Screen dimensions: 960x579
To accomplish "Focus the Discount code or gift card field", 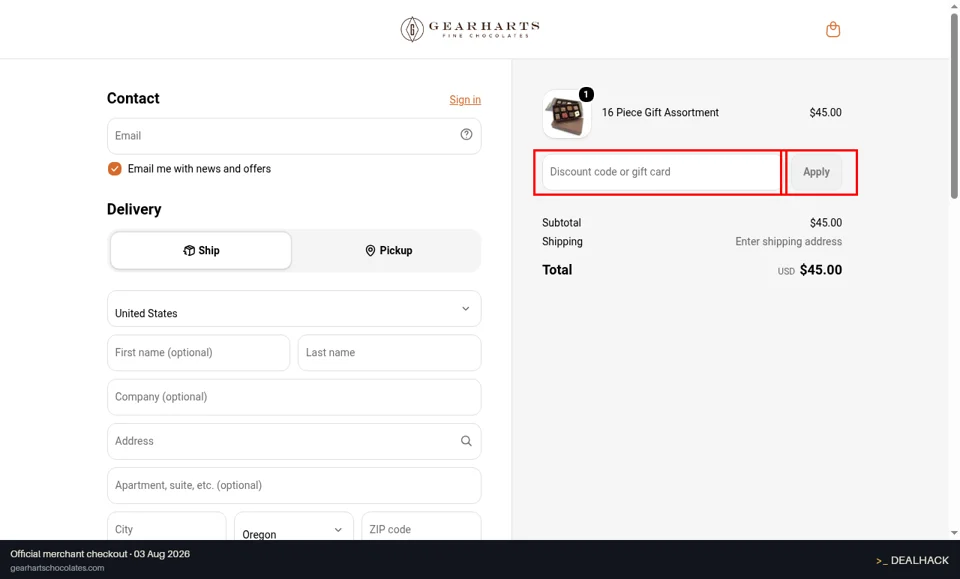I will (661, 172).
